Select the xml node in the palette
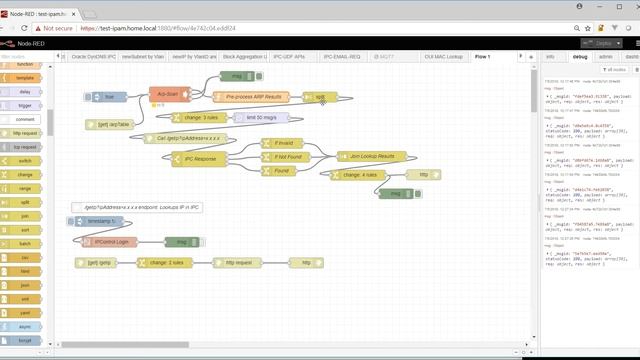The height and width of the screenshot is (360, 640). tap(21, 299)
